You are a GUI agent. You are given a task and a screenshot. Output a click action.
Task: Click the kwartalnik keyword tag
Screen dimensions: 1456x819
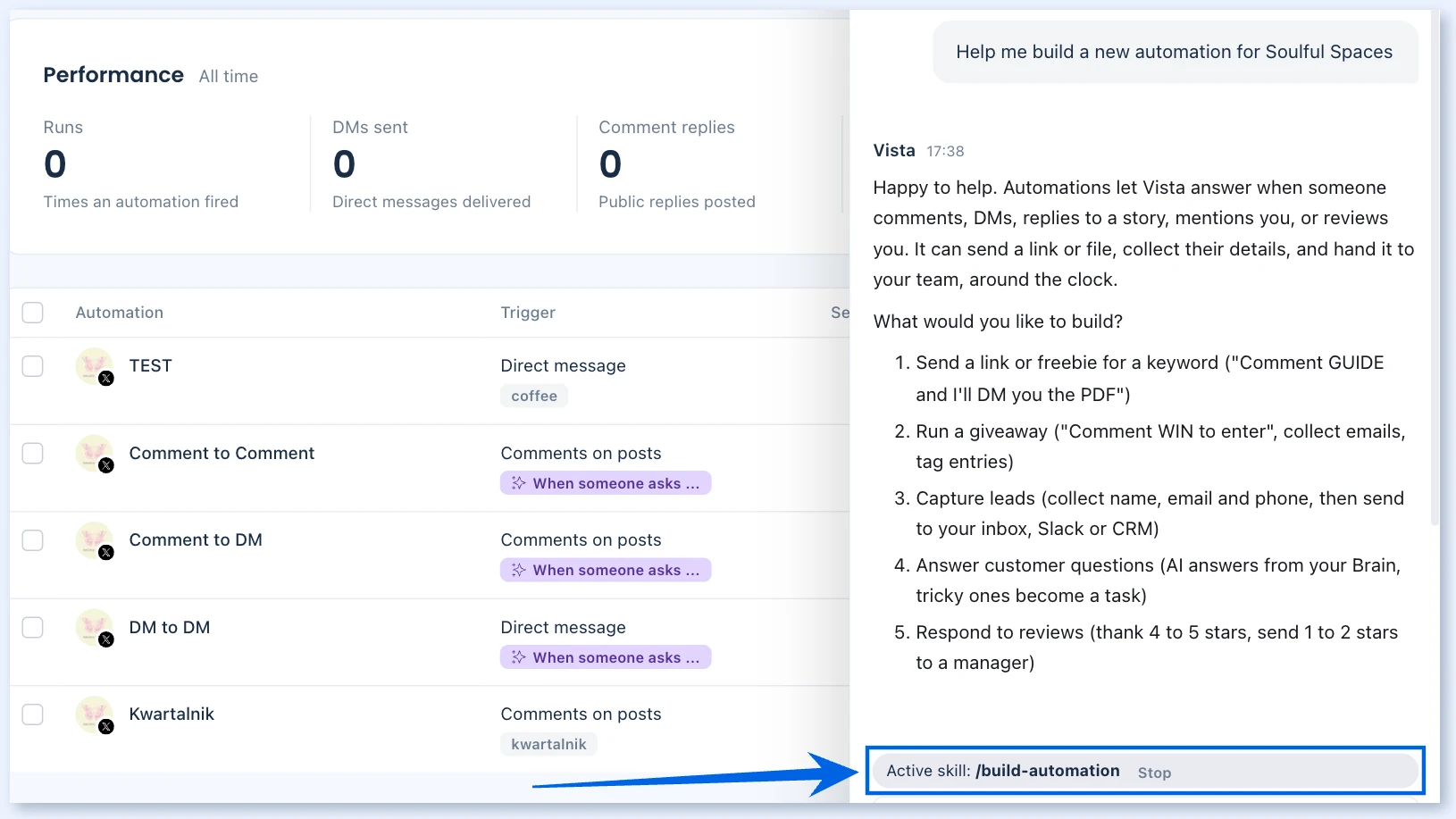click(548, 744)
